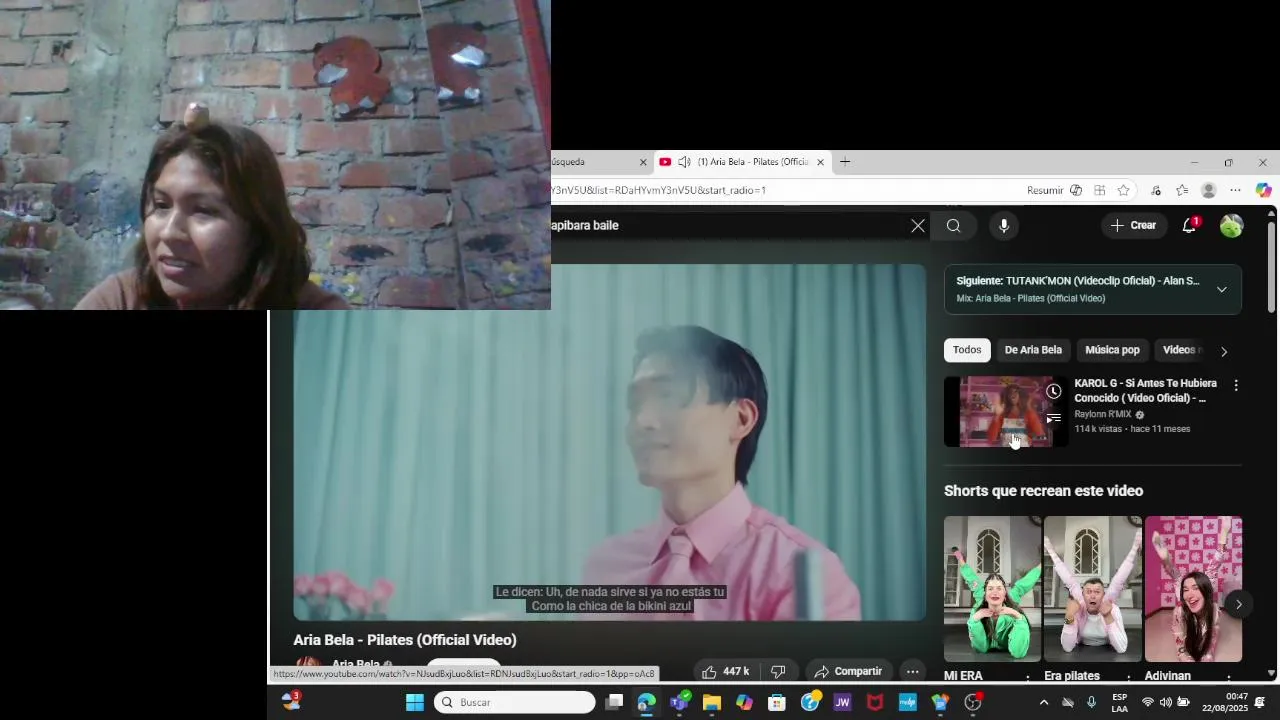Open options for MI ERA short
This screenshot has height=720, width=1280.
(x=1028, y=677)
